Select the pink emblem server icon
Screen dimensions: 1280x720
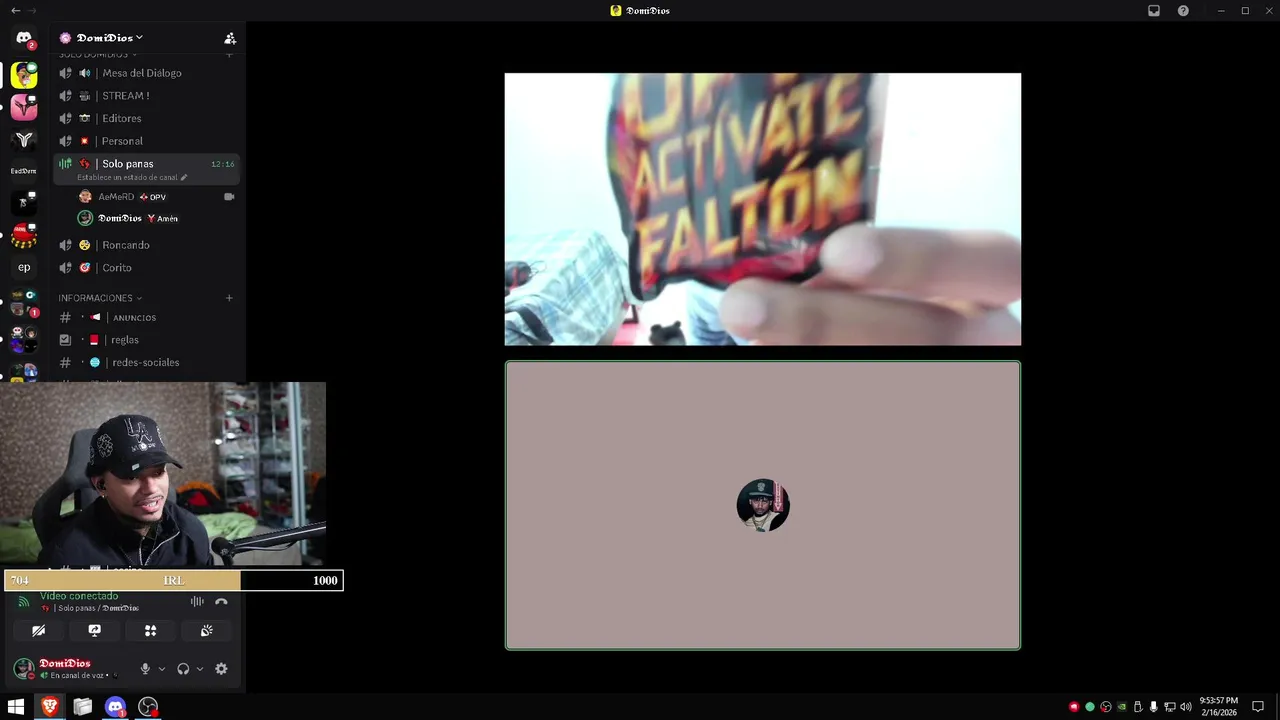pyautogui.click(x=24, y=107)
